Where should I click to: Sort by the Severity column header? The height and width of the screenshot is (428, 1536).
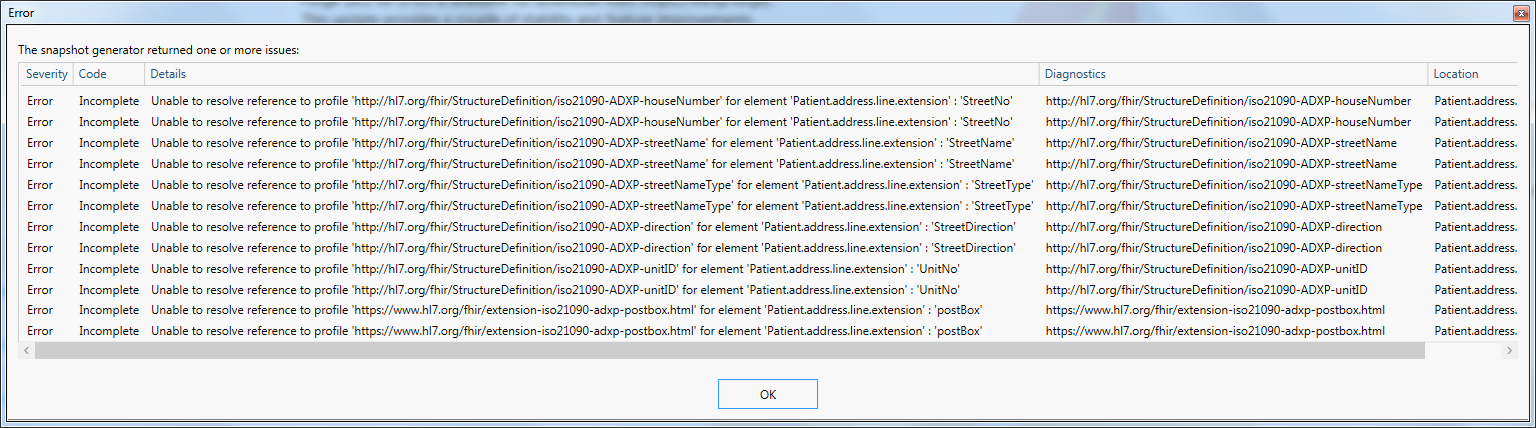tap(47, 74)
